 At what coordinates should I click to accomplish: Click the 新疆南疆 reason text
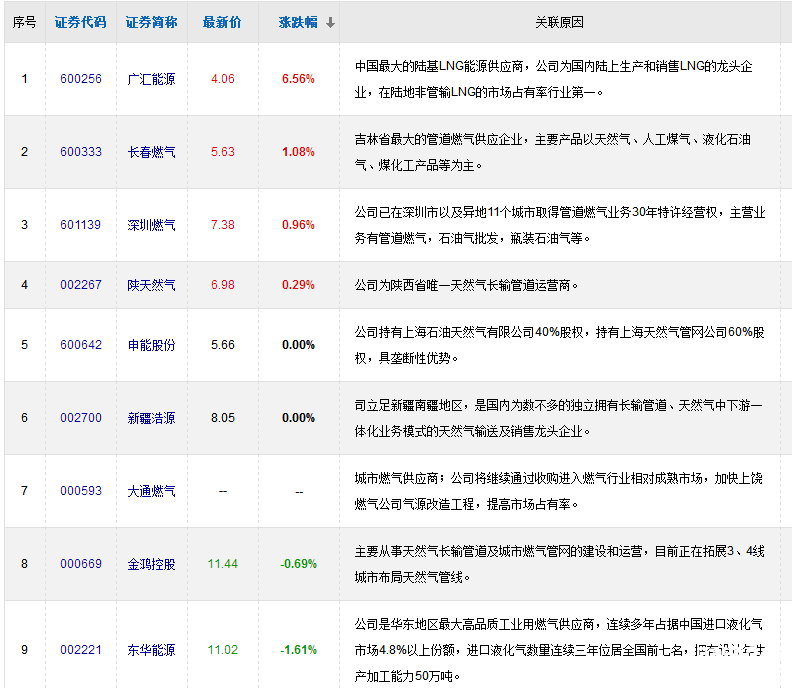click(x=559, y=418)
